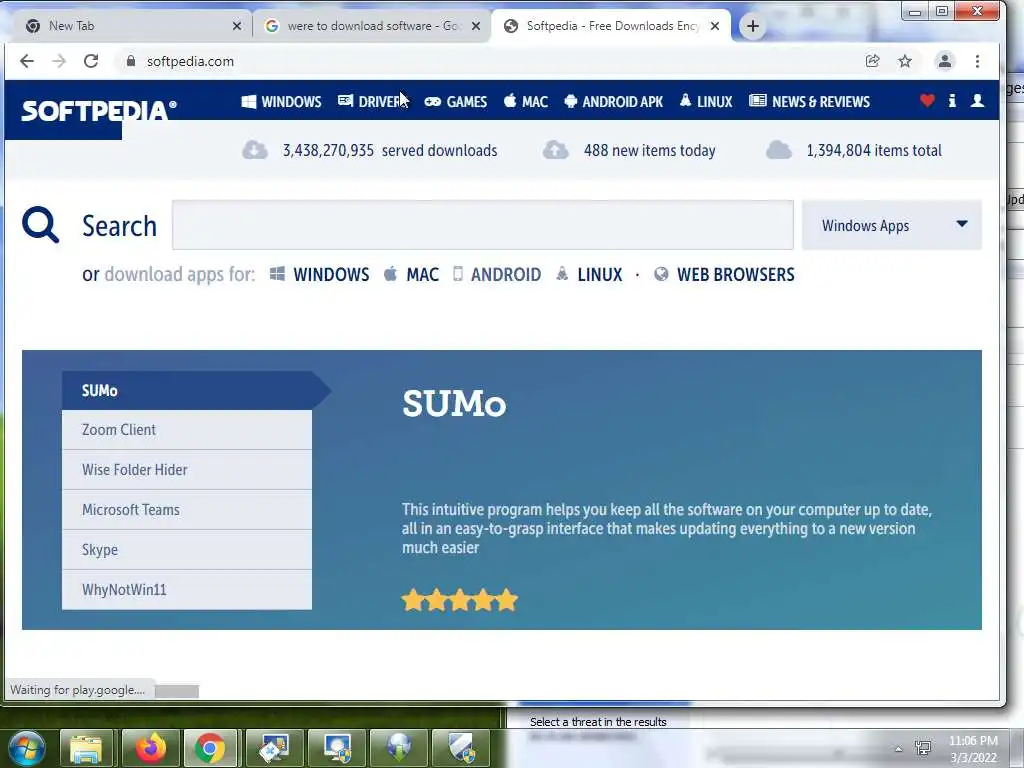Expand the Windows Apps category dropdown
1024x768 pixels.
coord(891,225)
